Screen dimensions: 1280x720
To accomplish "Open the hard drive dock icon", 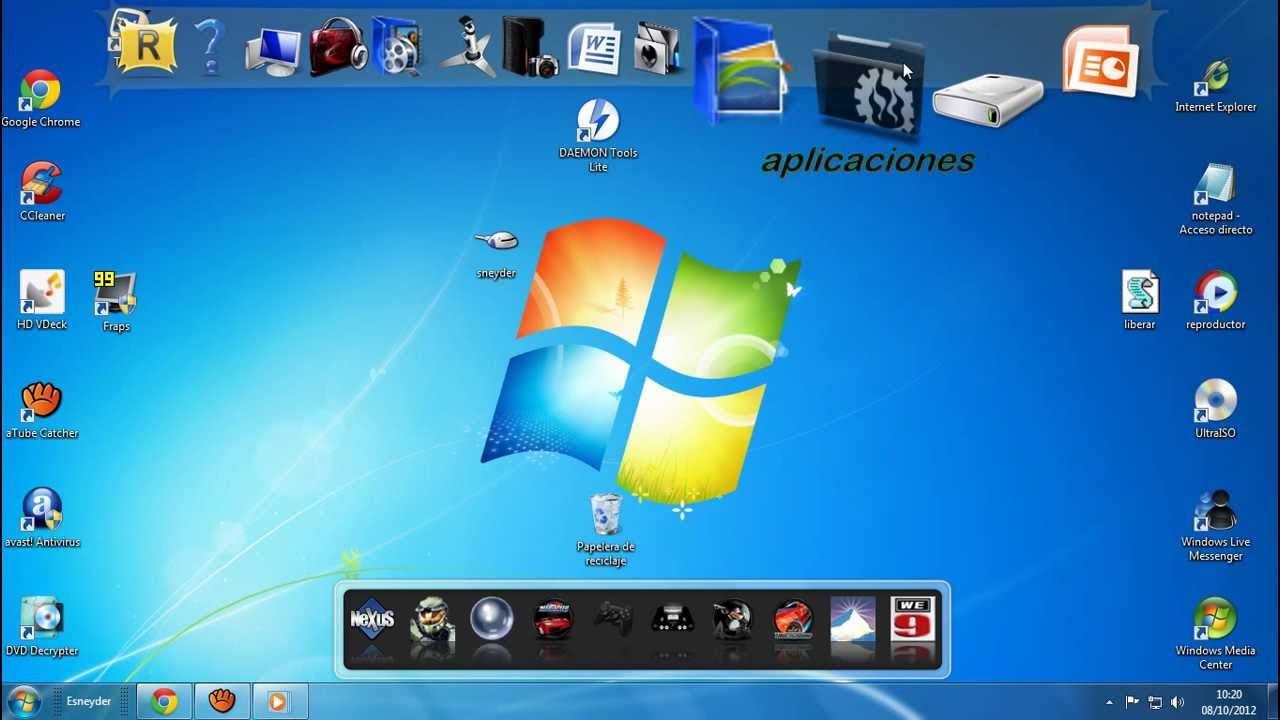I will coord(988,99).
